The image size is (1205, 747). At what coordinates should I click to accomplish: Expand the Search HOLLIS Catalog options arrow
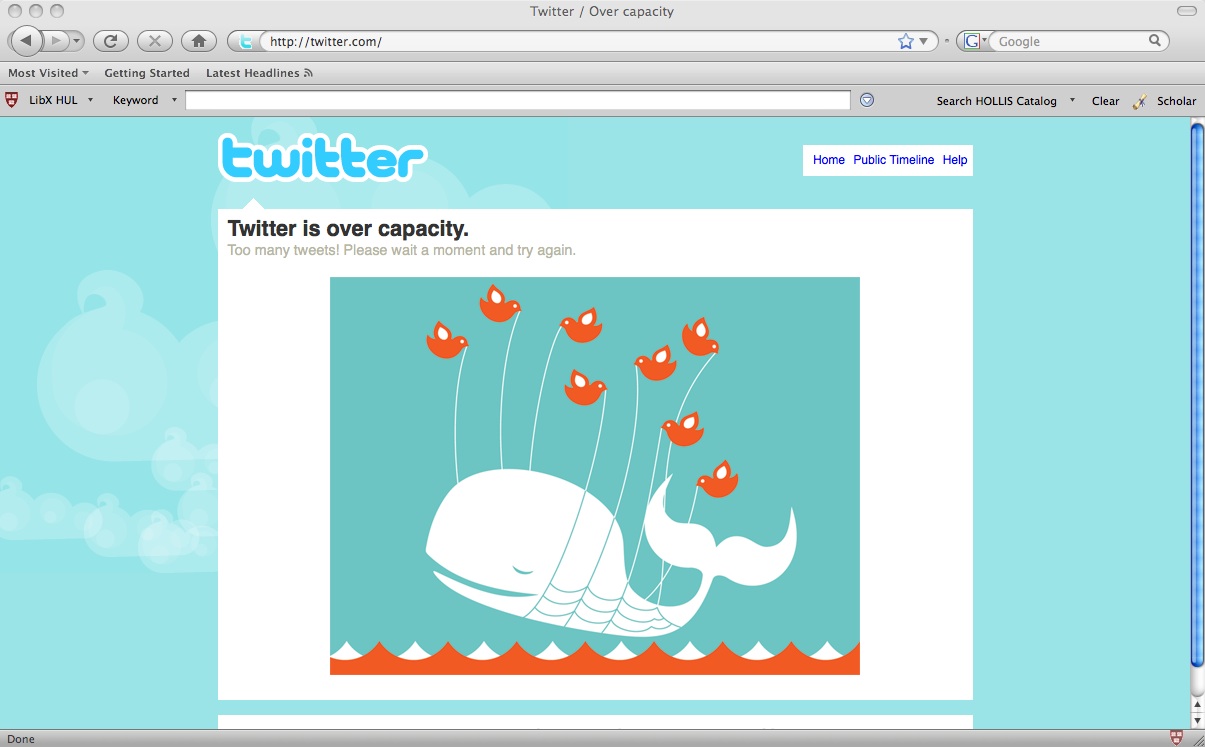(1072, 100)
